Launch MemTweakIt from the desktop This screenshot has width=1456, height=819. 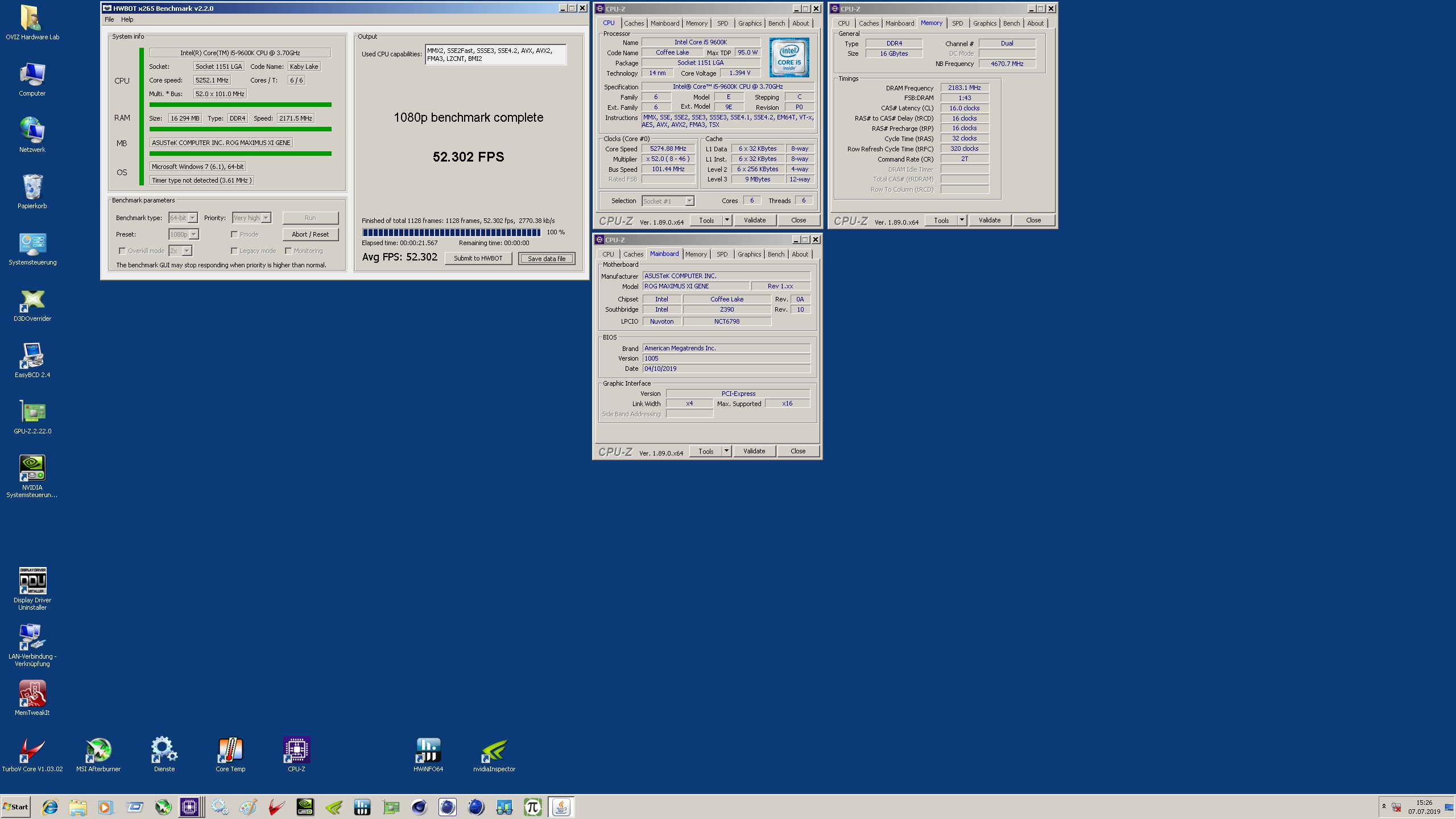32,698
